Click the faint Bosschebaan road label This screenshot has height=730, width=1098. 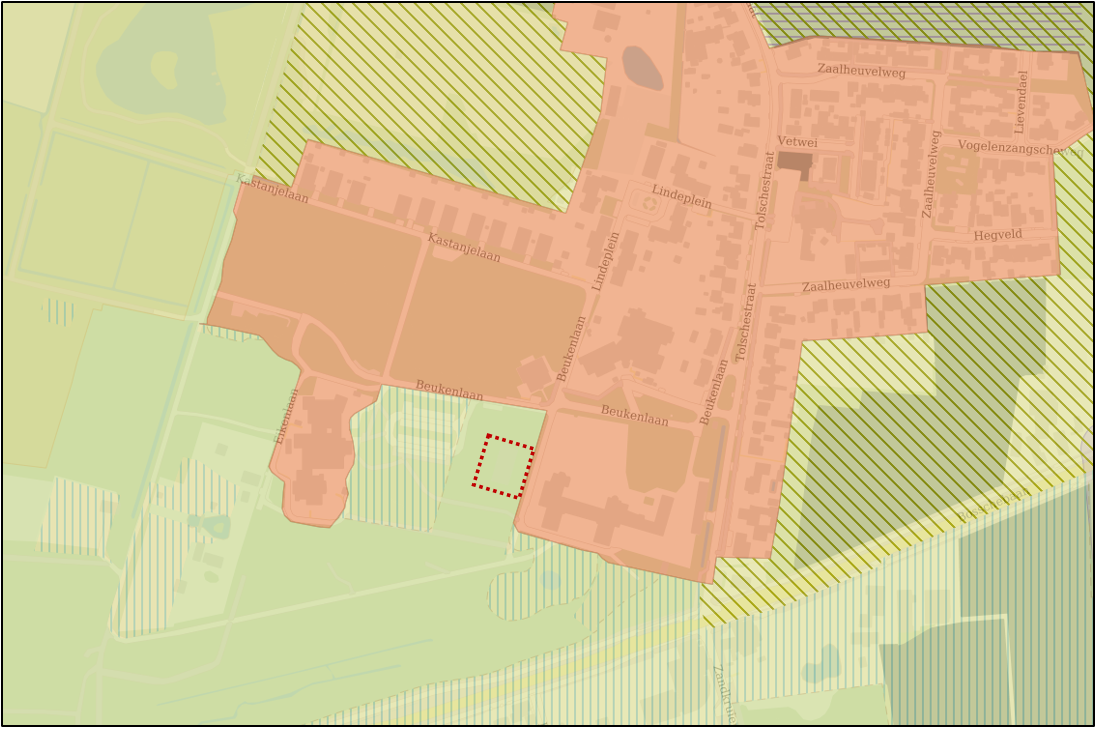click(x=994, y=505)
